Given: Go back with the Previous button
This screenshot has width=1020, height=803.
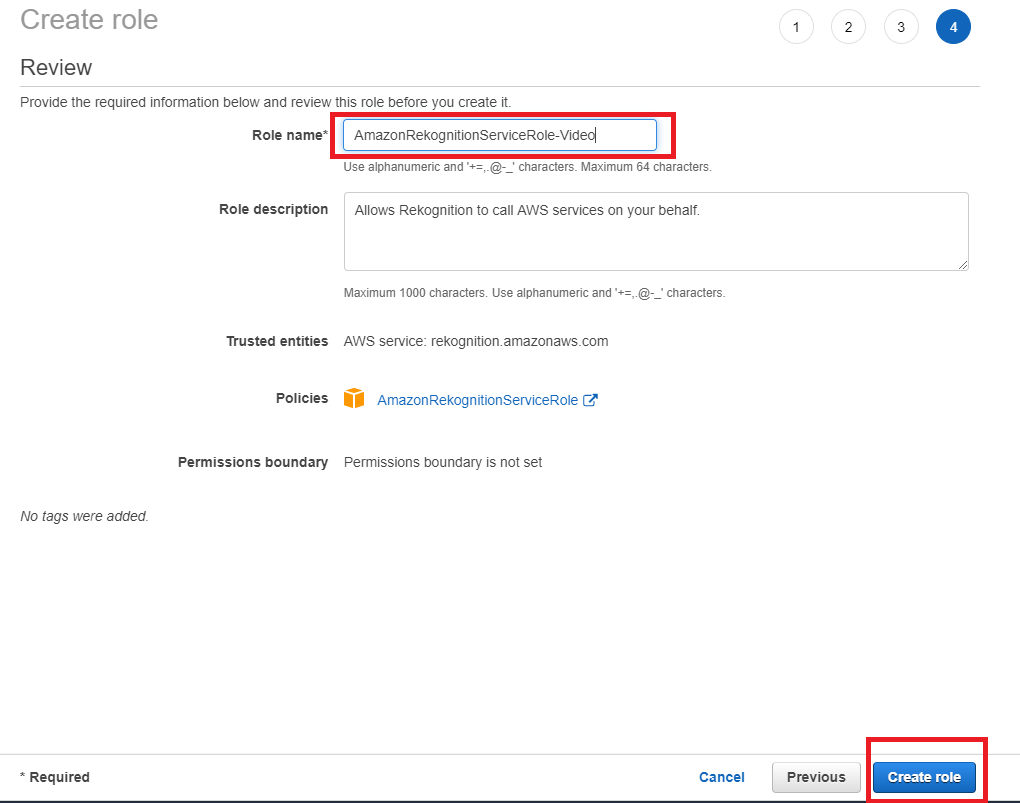Looking at the screenshot, I should coord(815,777).
